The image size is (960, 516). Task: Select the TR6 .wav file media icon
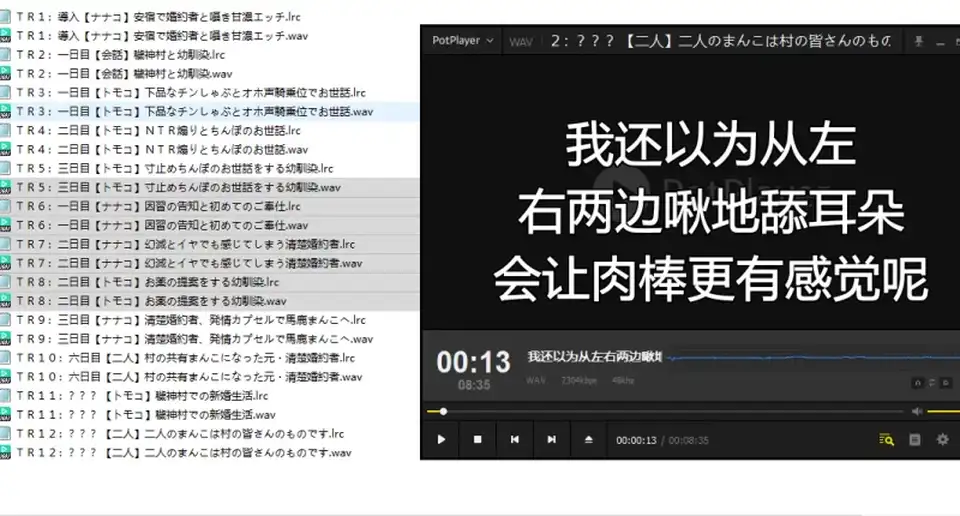point(6,225)
